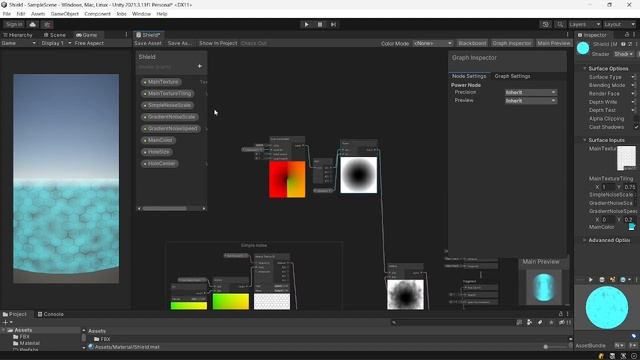Switch to the Graph Settings tab
Image resolution: width=640 pixels, height=360 pixels.
pos(512,76)
